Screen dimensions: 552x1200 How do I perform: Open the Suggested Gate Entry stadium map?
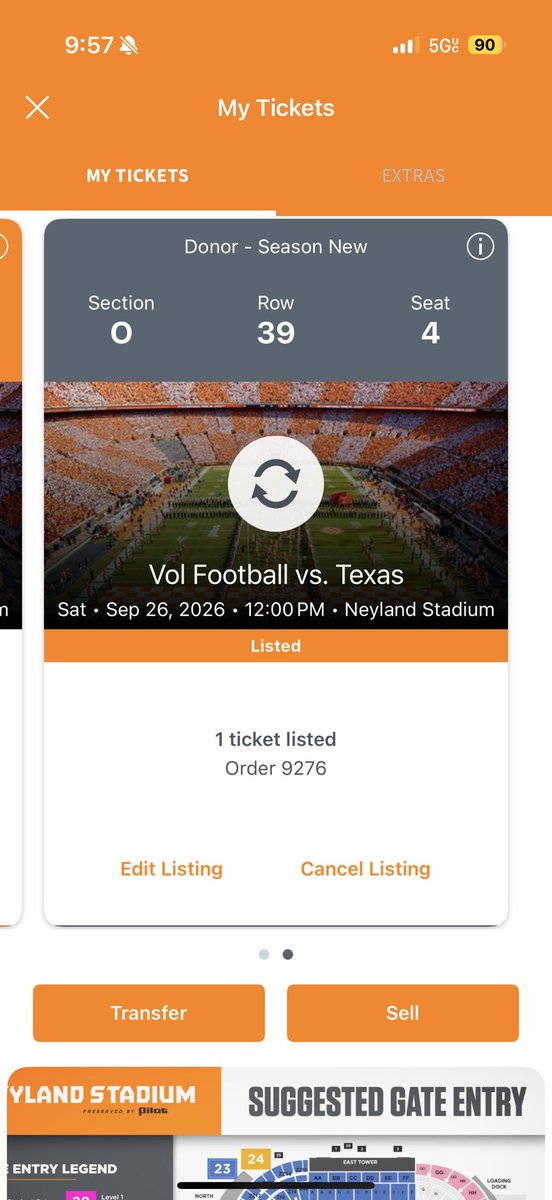[x=276, y=1133]
